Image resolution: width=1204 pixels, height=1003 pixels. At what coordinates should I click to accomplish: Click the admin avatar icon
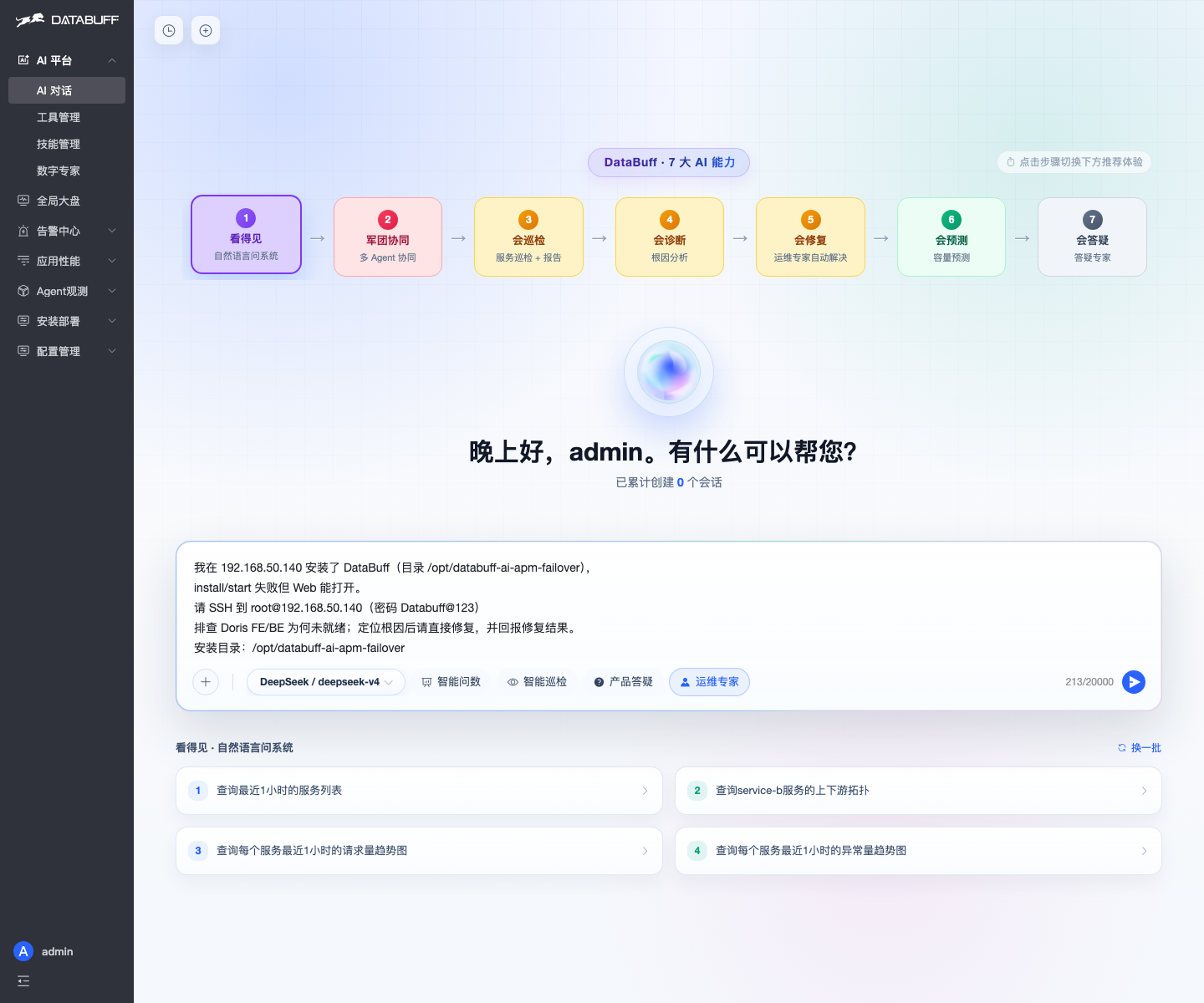23,951
